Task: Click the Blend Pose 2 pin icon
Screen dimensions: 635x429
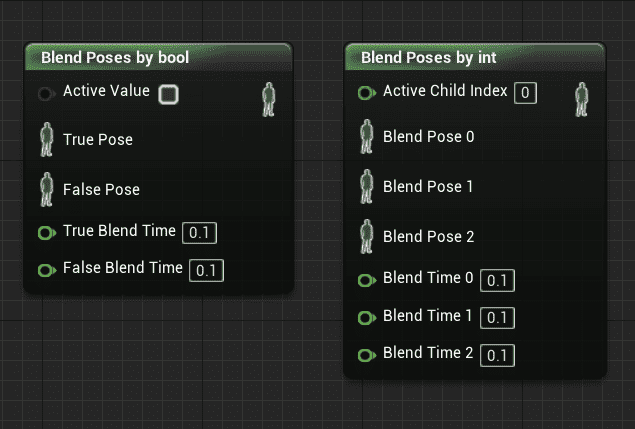Action: tap(366, 237)
